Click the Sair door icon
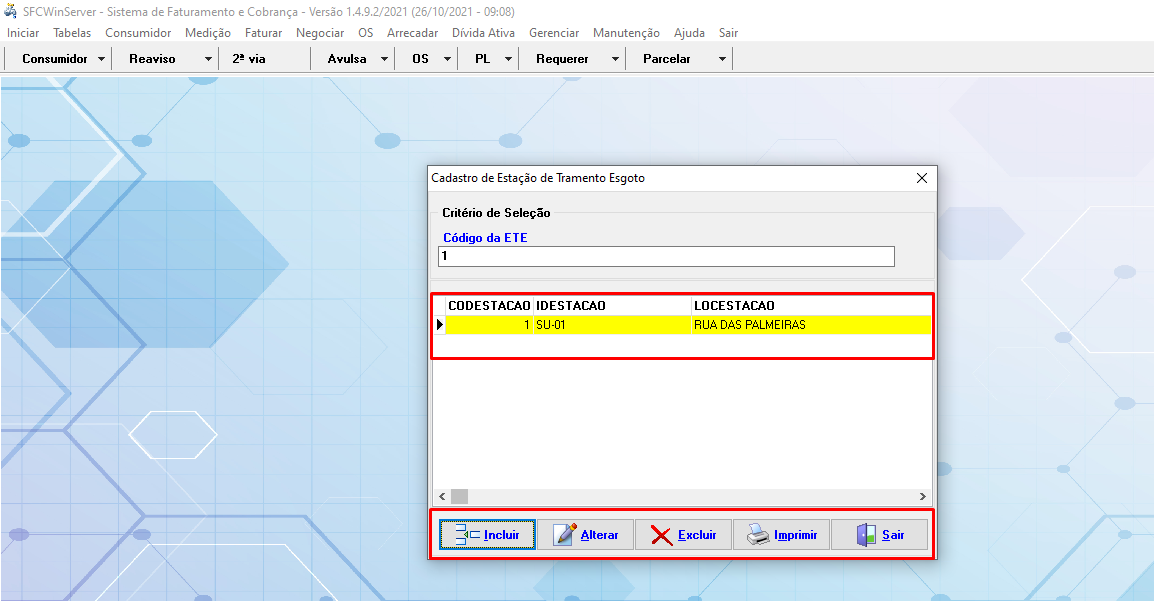The image size is (1154, 601). (866, 535)
